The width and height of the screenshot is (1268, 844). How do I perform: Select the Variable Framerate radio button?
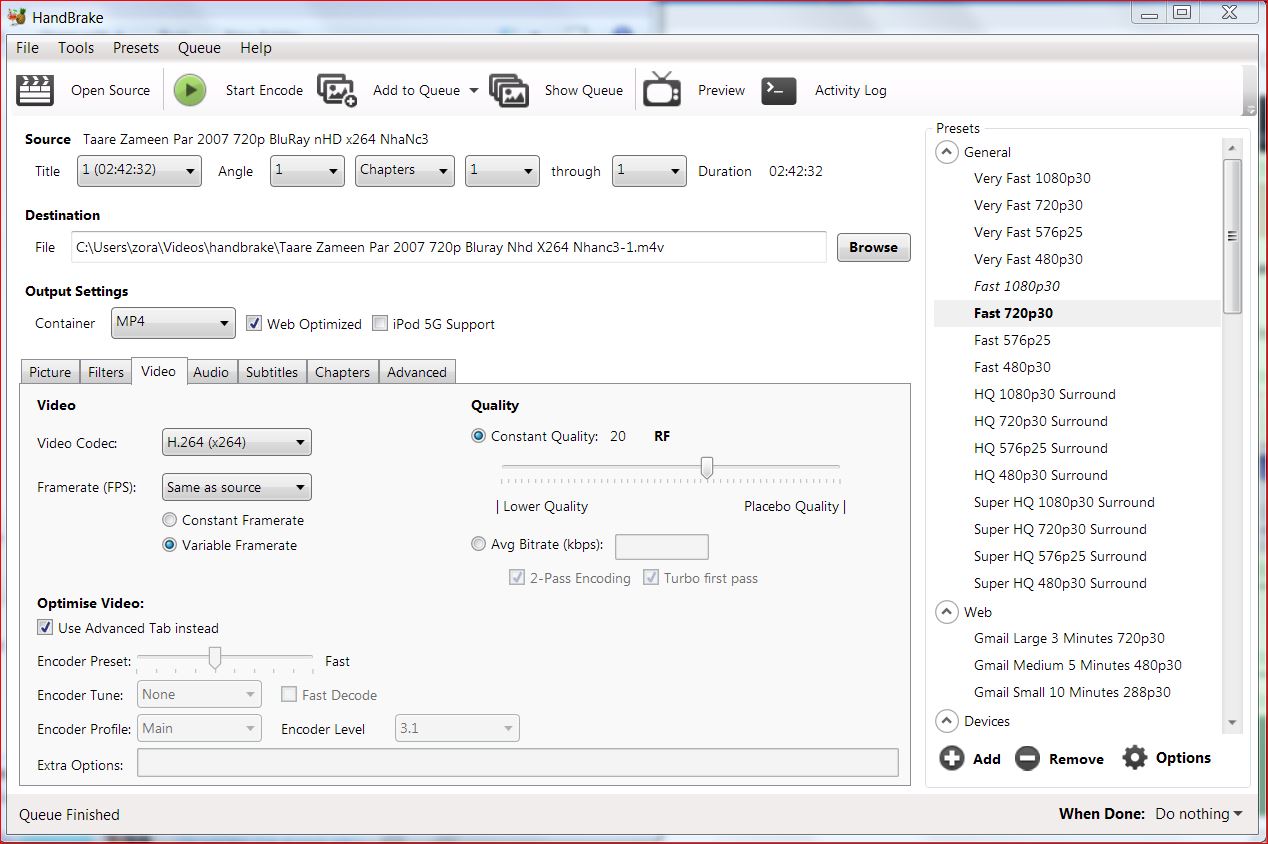click(x=170, y=545)
